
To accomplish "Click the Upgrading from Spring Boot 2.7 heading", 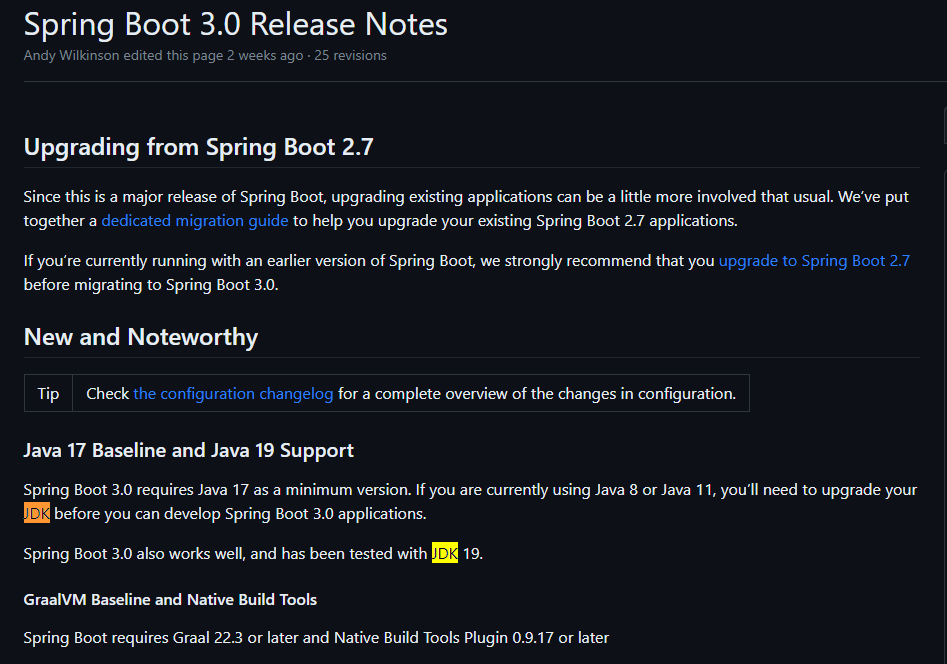I will (199, 147).
